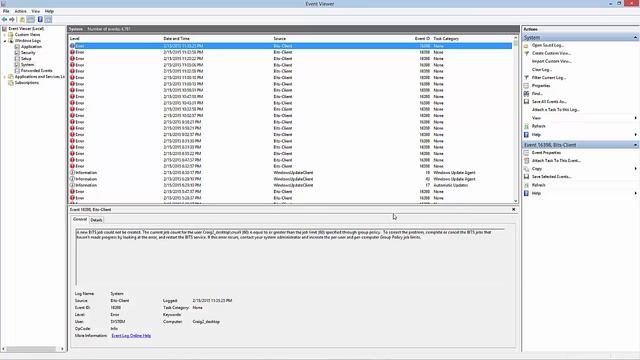Image resolution: width=640 pixels, height=360 pixels.
Task: Open Properties in System actions
Action: click(x=541, y=86)
